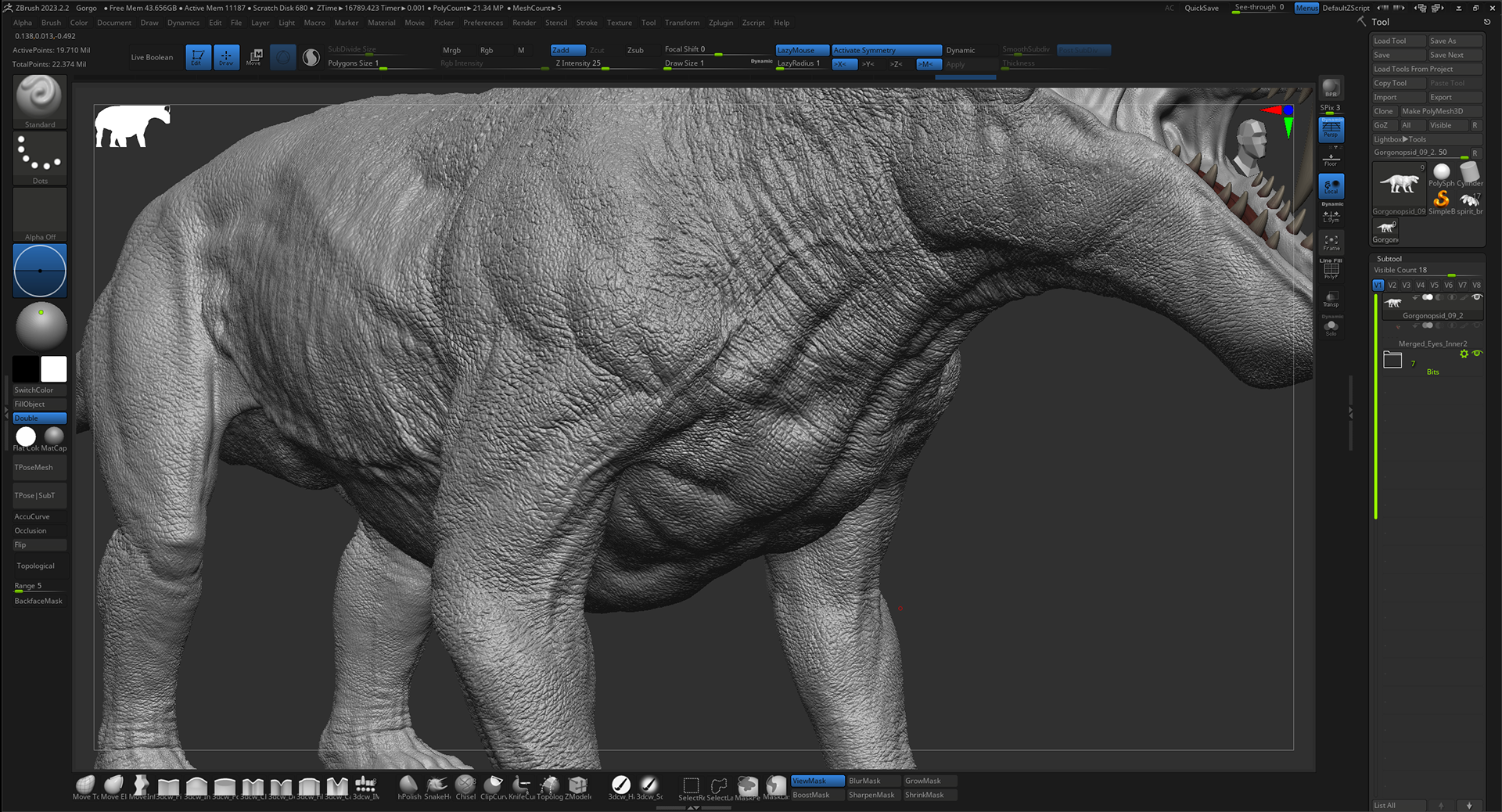
Task: Activate the SelectRect selection tool
Action: click(x=691, y=786)
